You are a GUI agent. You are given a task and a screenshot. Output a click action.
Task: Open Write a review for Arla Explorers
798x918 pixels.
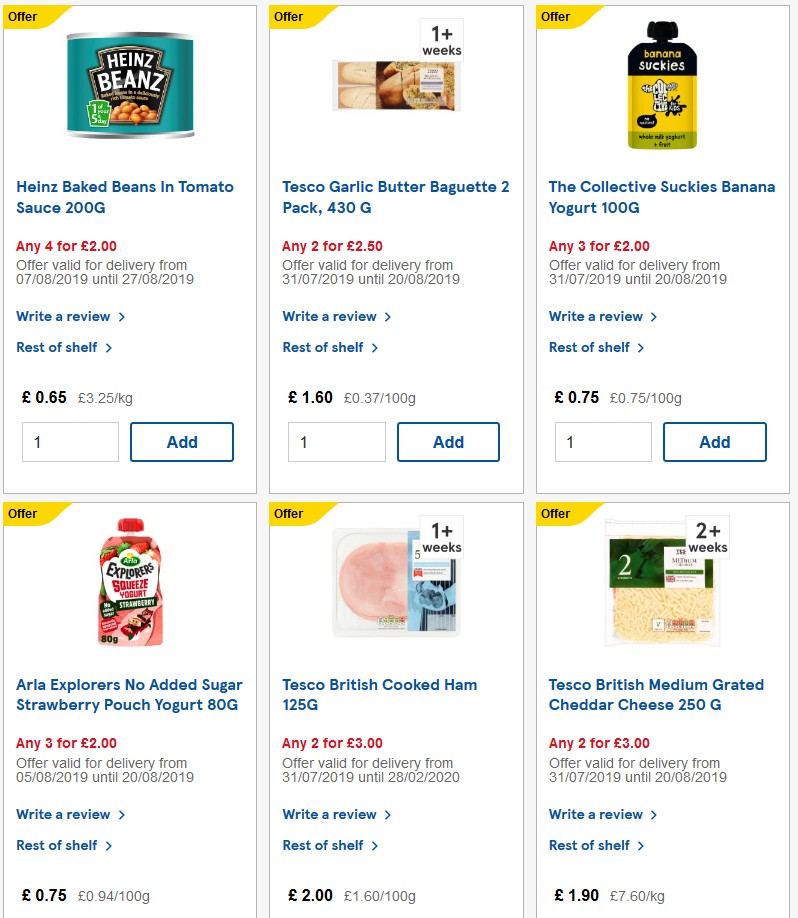63,814
